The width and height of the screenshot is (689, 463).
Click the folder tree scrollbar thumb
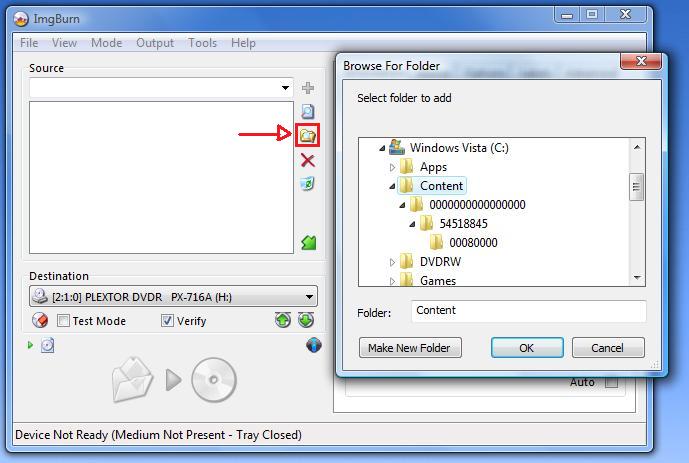(636, 187)
